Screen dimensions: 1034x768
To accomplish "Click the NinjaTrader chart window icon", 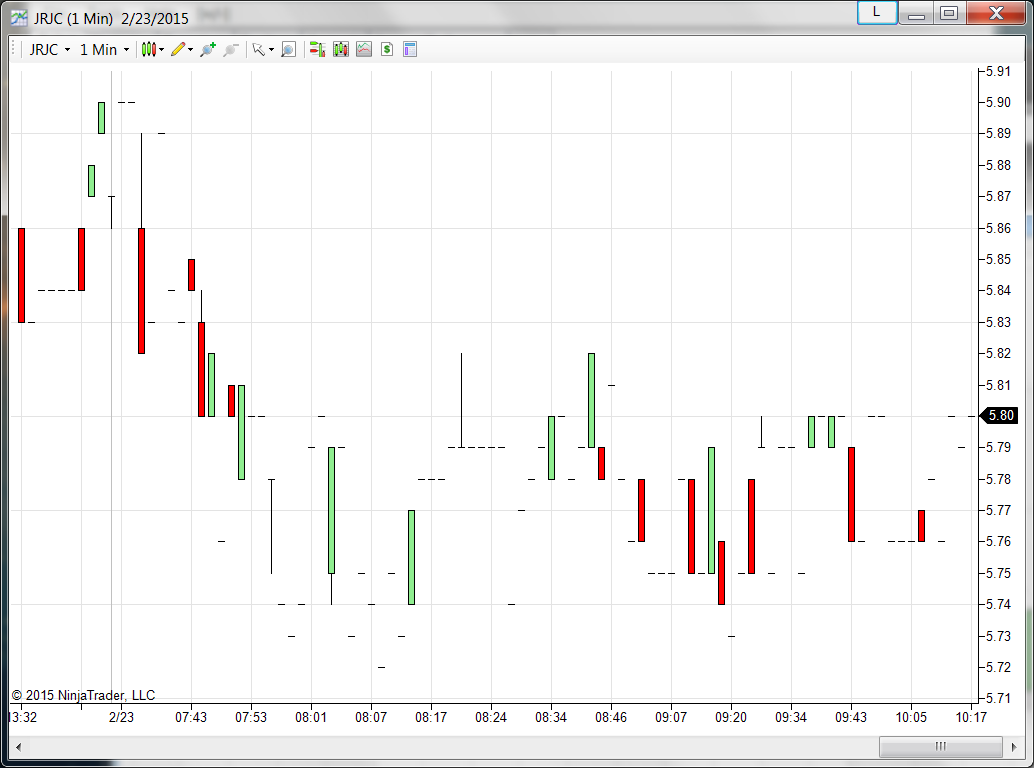I will coord(19,18).
